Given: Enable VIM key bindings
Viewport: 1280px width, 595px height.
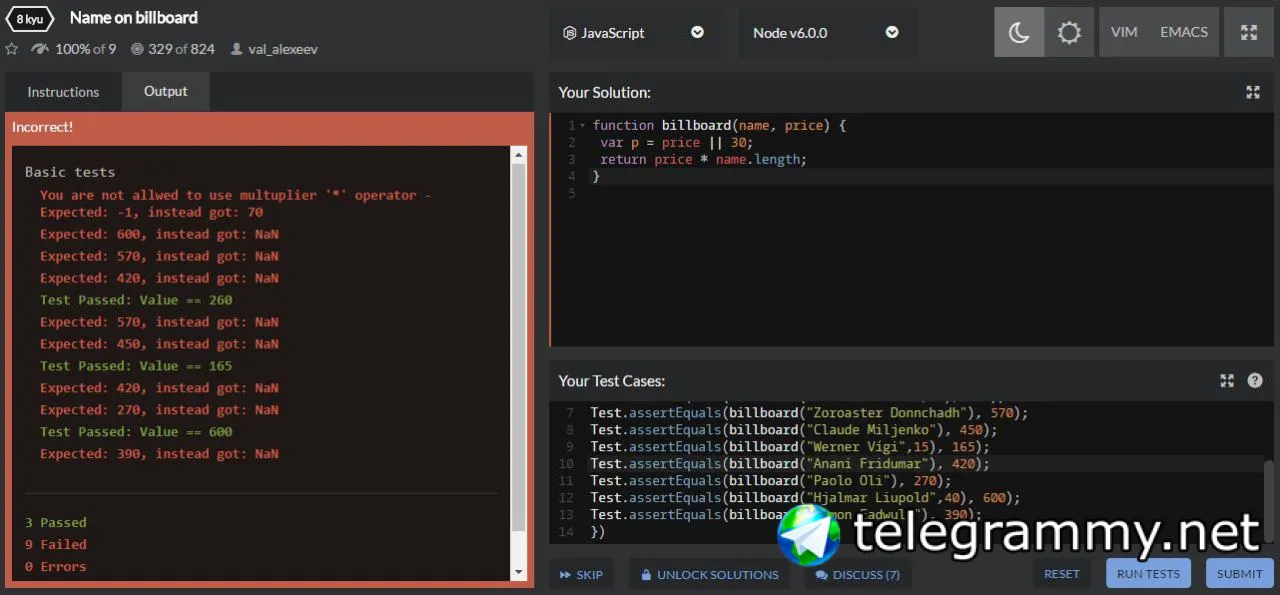Looking at the screenshot, I should click(1124, 32).
